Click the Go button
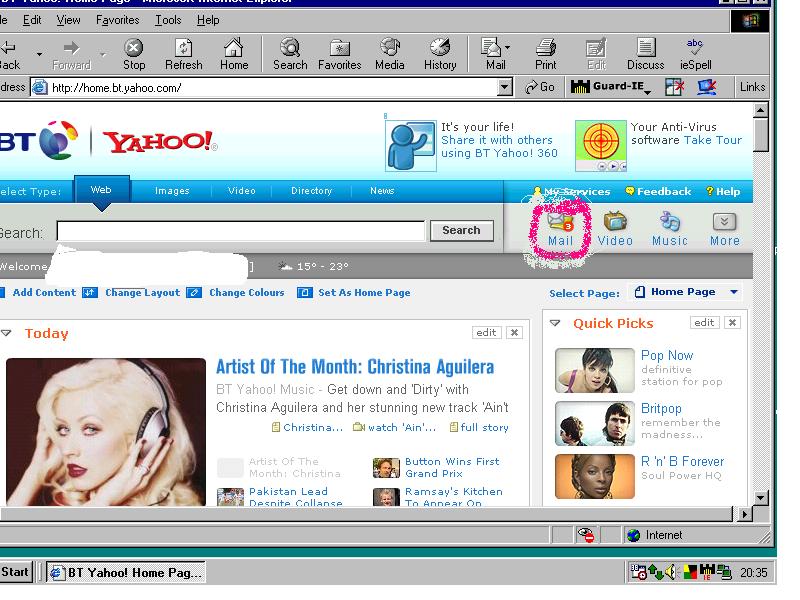The height and width of the screenshot is (600, 800). coord(540,87)
